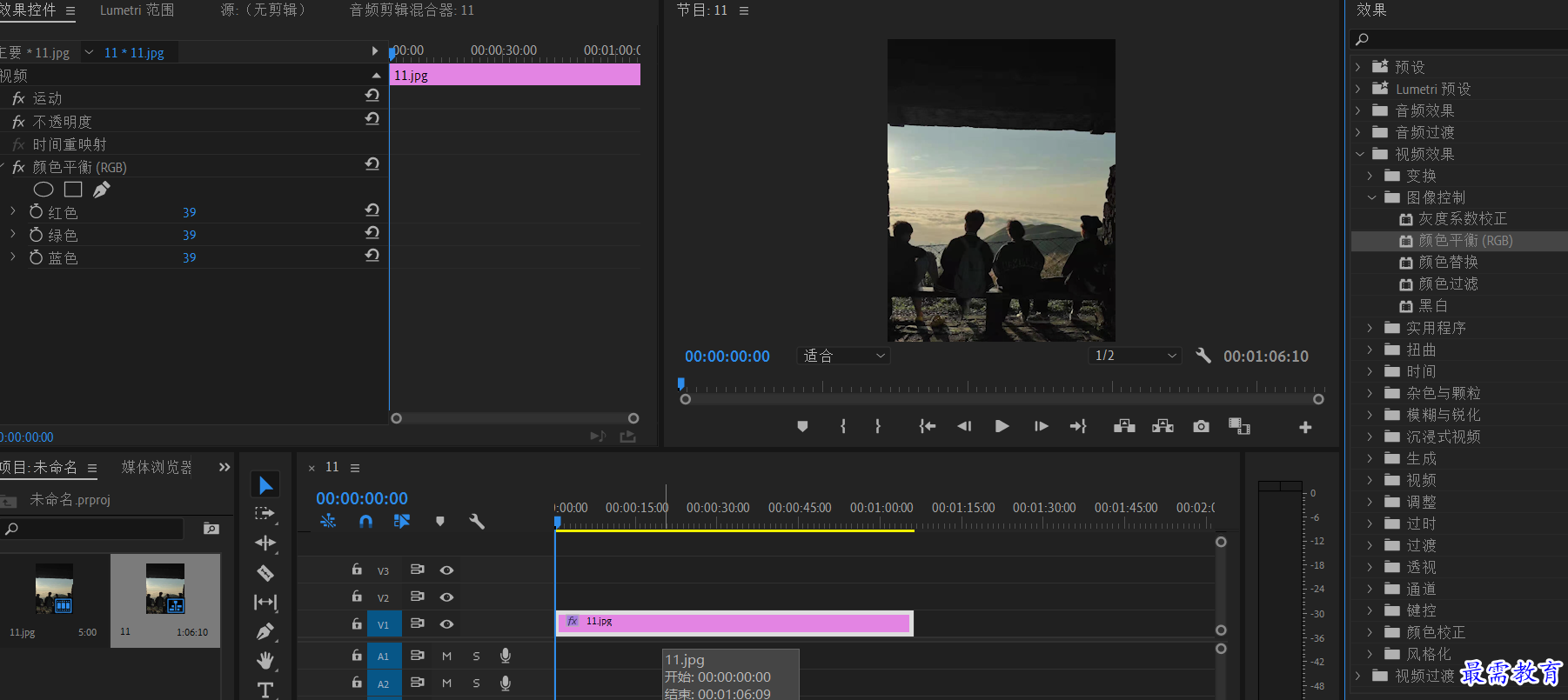This screenshot has height=700, width=1568.
Task: Open the 节目: 11 panel menu
Action: (744, 10)
